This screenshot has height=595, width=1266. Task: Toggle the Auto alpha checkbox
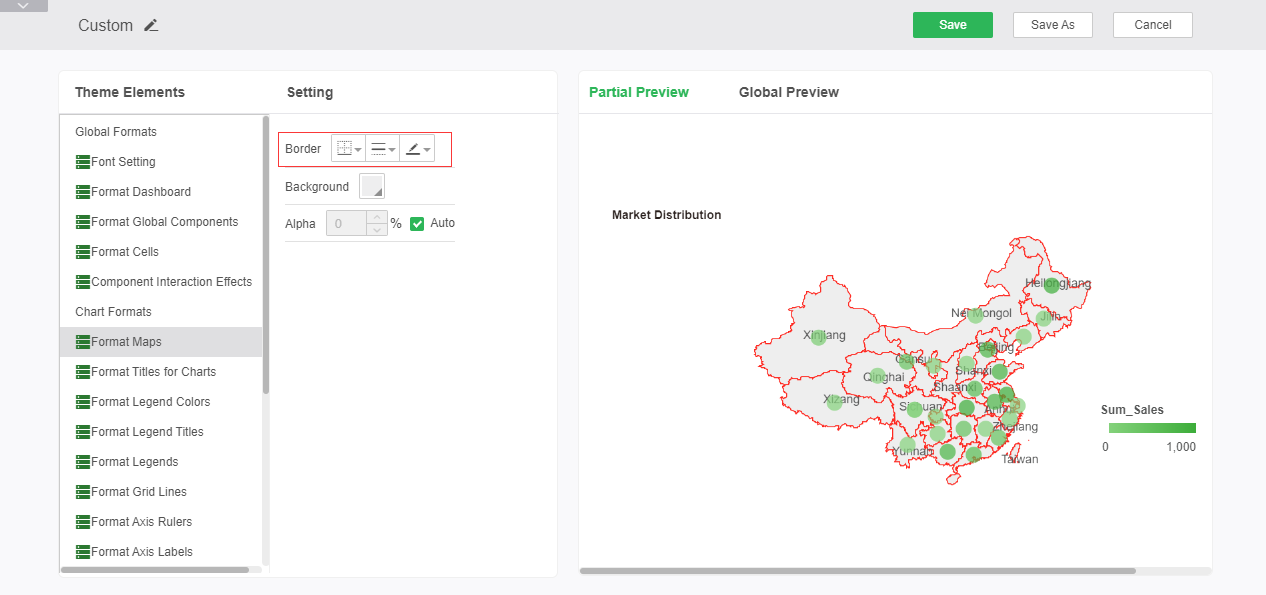tap(417, 224)
